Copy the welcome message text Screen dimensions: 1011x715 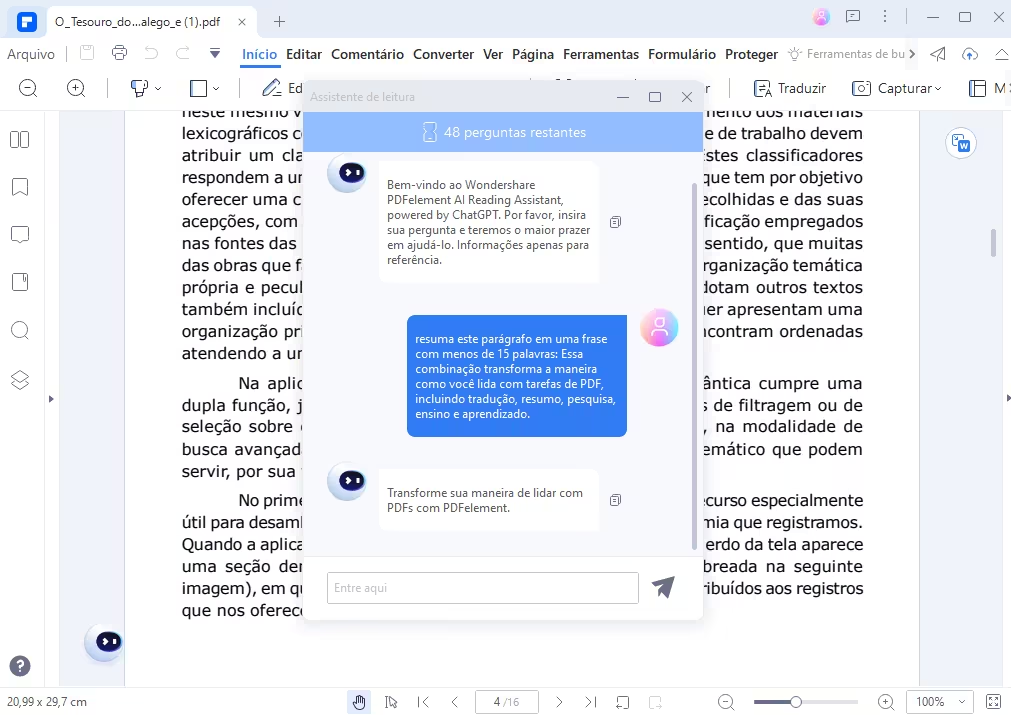(616, 222)
